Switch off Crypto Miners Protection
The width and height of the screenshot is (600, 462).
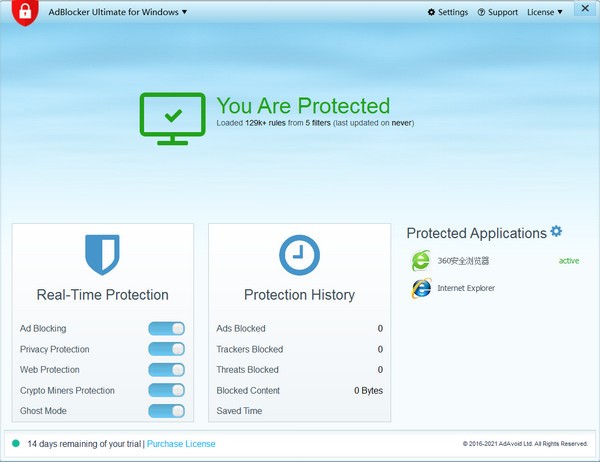click(166, 391)
